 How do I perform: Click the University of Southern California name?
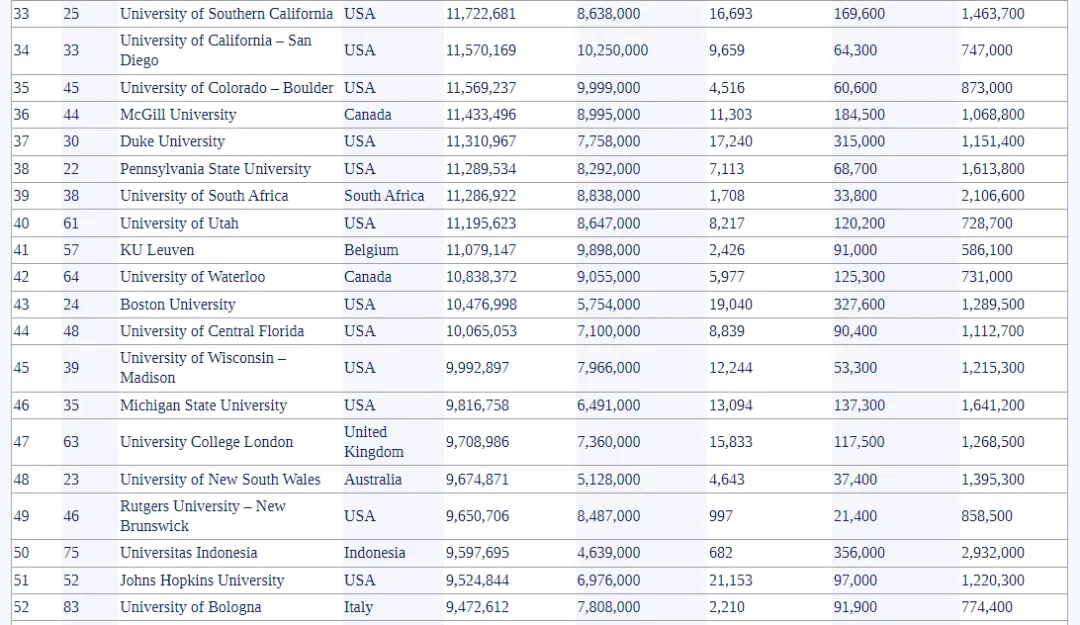[x=226, y=14]
